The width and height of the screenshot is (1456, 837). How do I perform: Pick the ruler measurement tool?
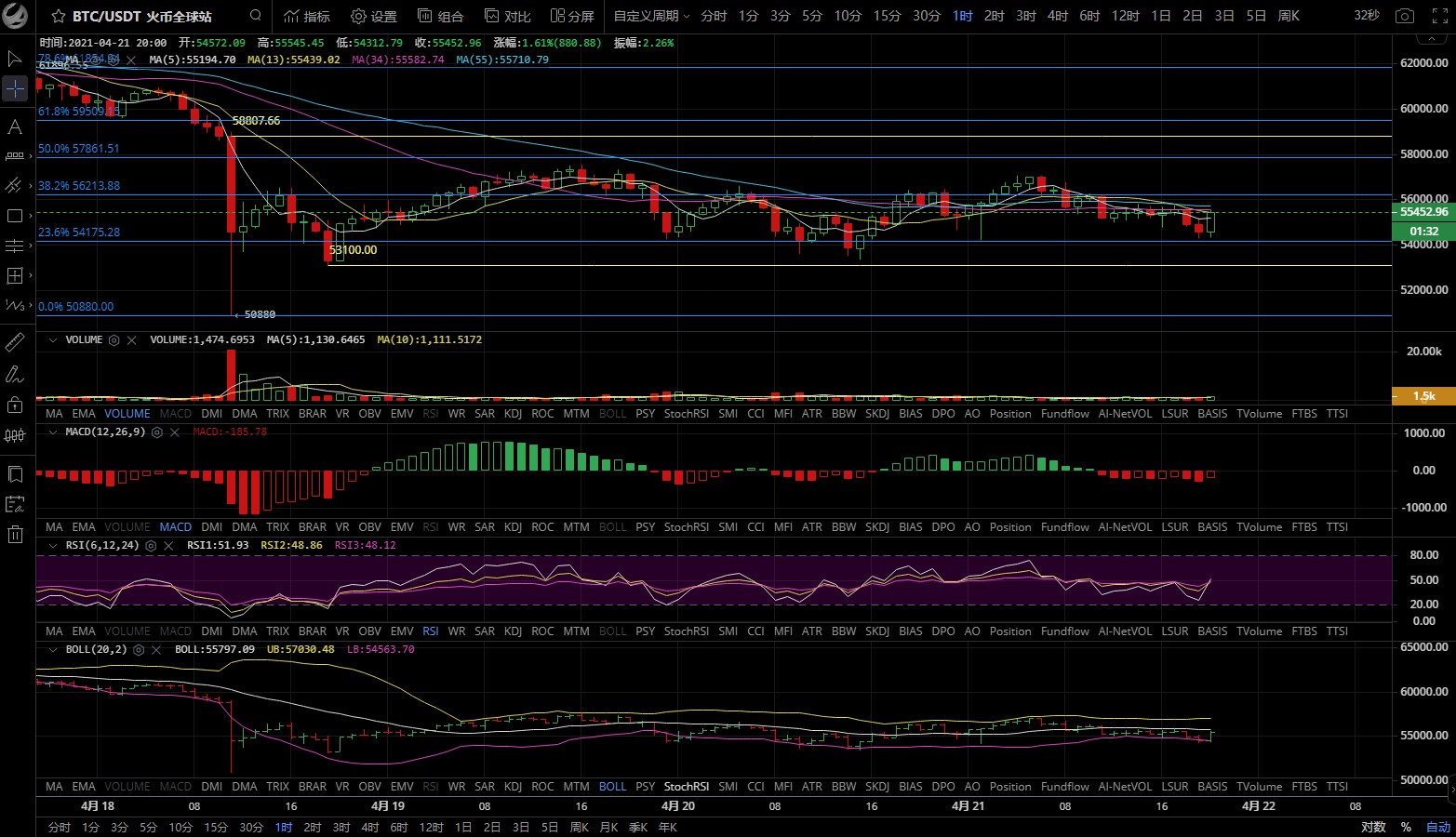coord(15,342)
